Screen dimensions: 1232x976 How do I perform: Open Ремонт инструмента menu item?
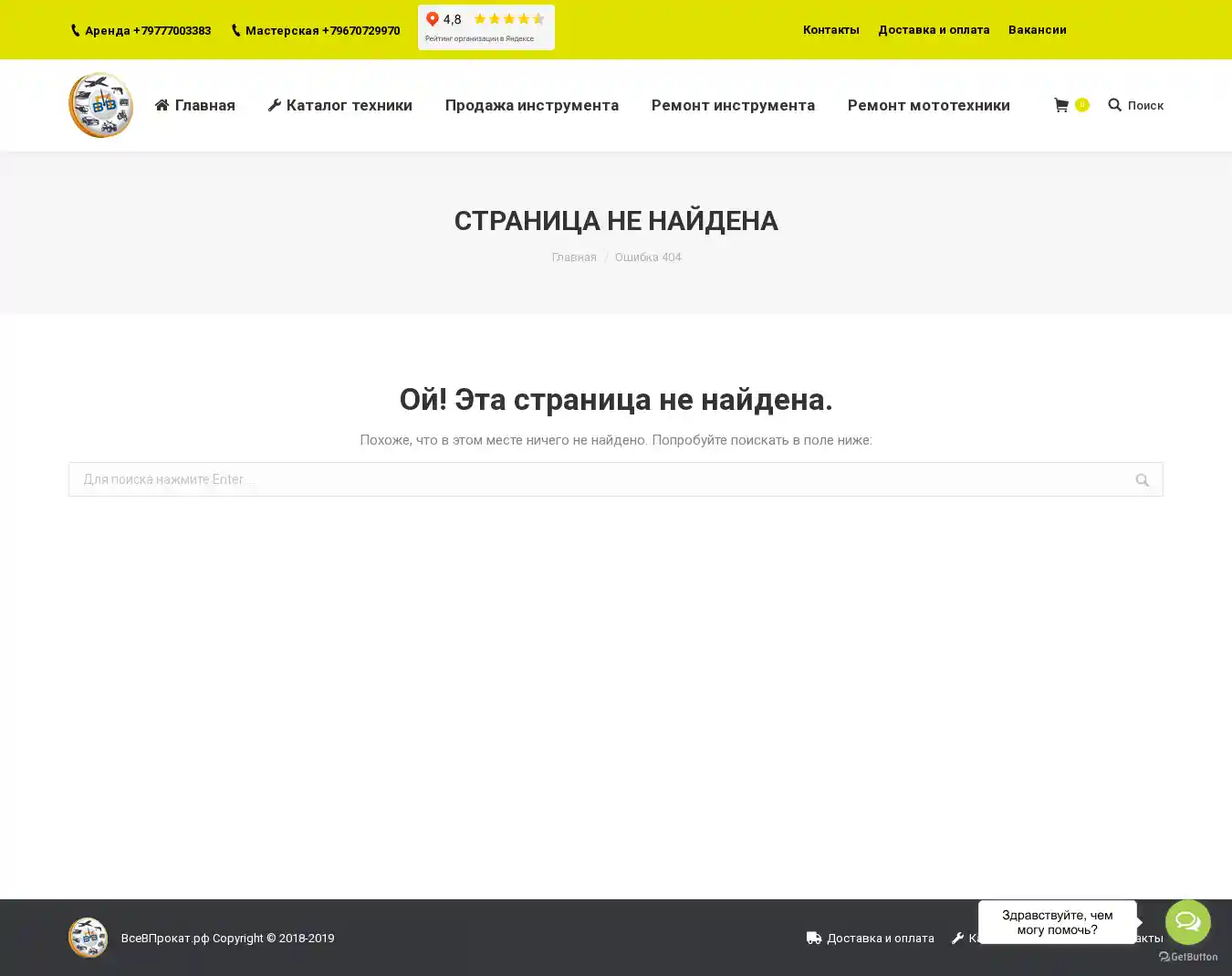click(x=733, y=105)
